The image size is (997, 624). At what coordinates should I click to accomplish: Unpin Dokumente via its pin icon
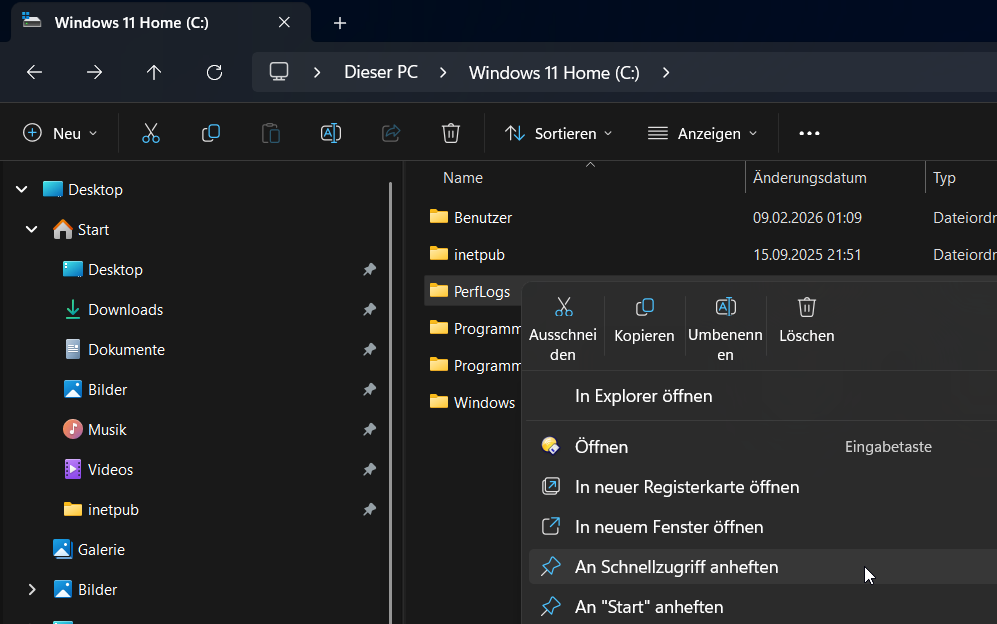(x=369, y=350)
